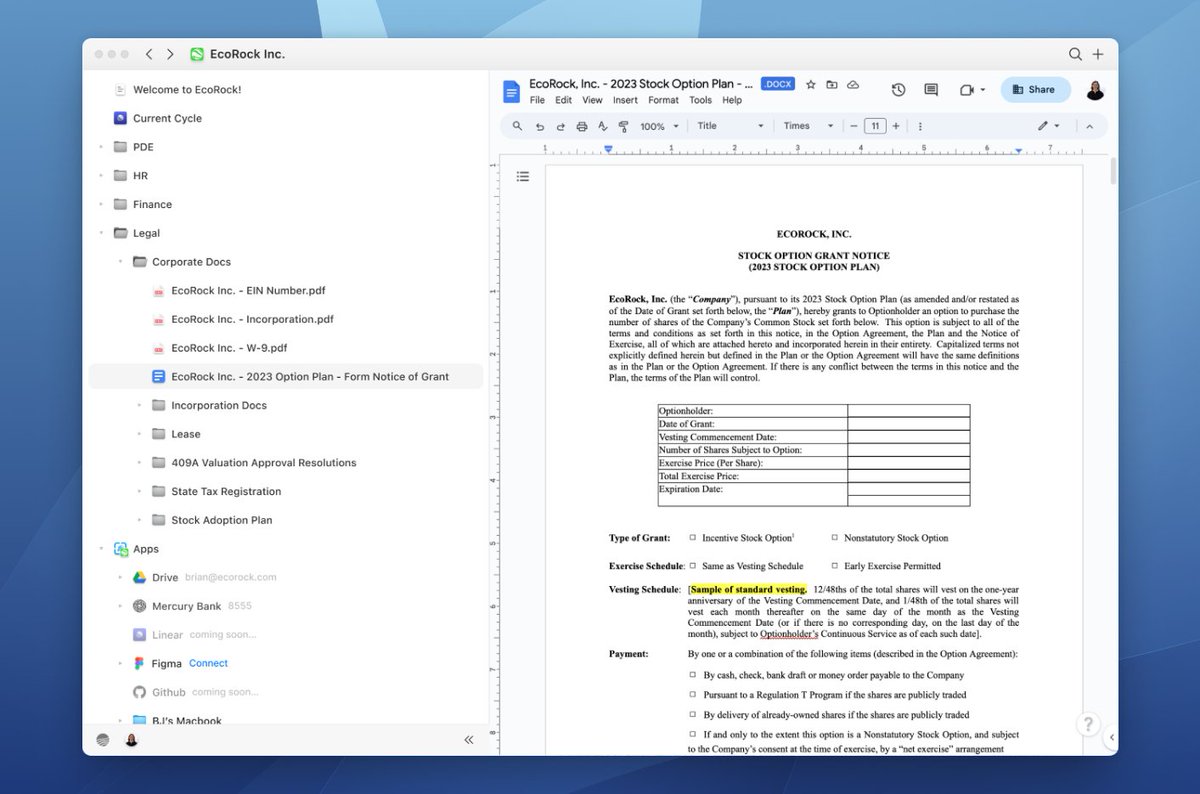Click the plus icon in window title bar
This screenshot has width=1200, height=794.
[x=1098, y=54]
